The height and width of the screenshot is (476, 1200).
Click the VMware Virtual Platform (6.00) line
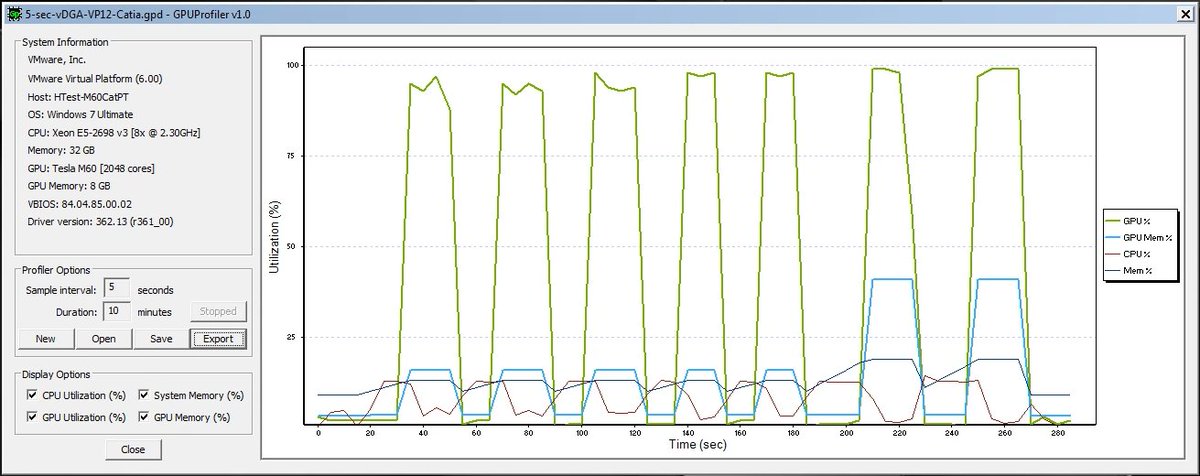[95, 78]
